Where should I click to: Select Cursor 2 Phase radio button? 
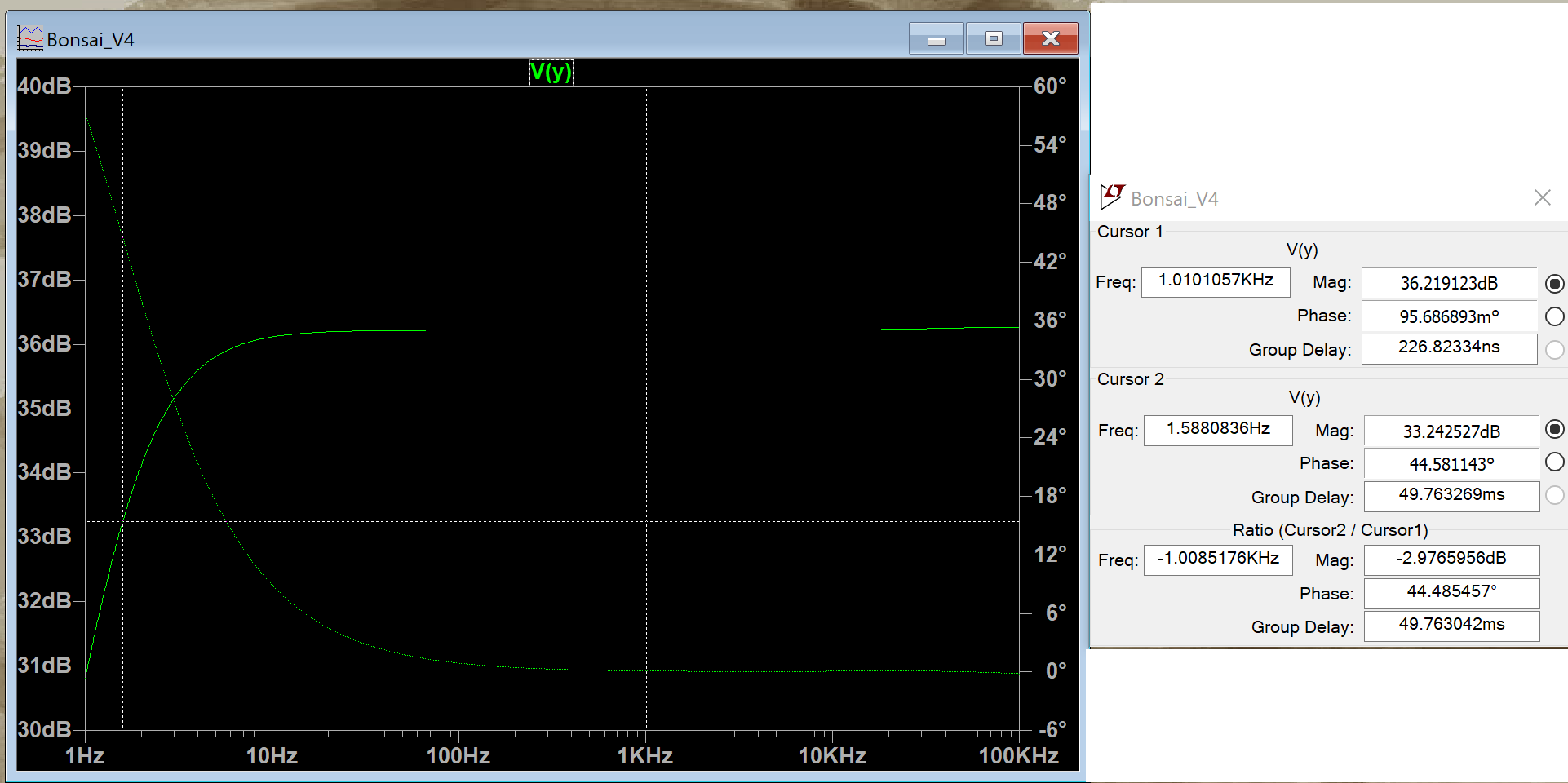1555,462
